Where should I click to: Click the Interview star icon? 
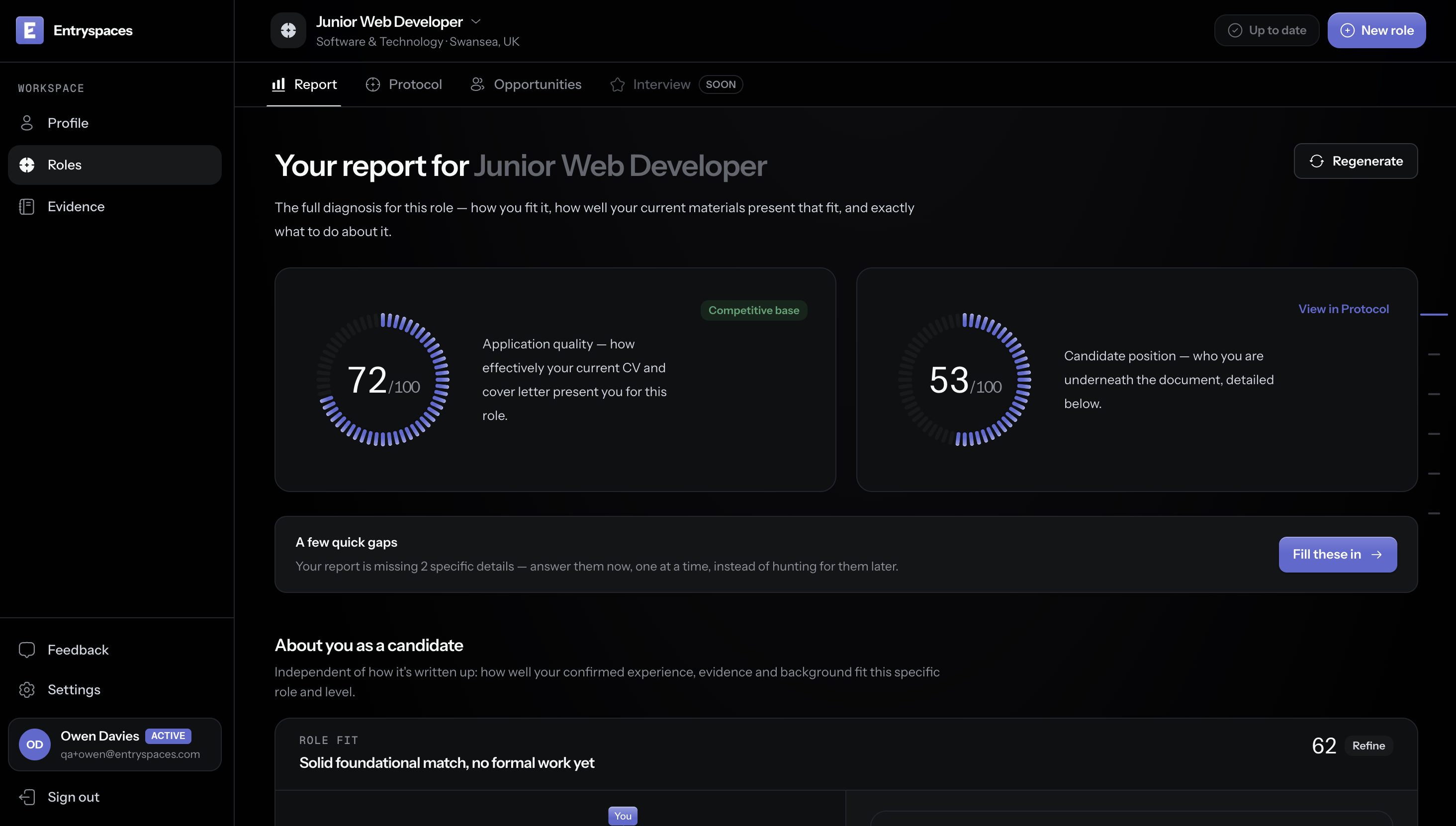[618, 84]
